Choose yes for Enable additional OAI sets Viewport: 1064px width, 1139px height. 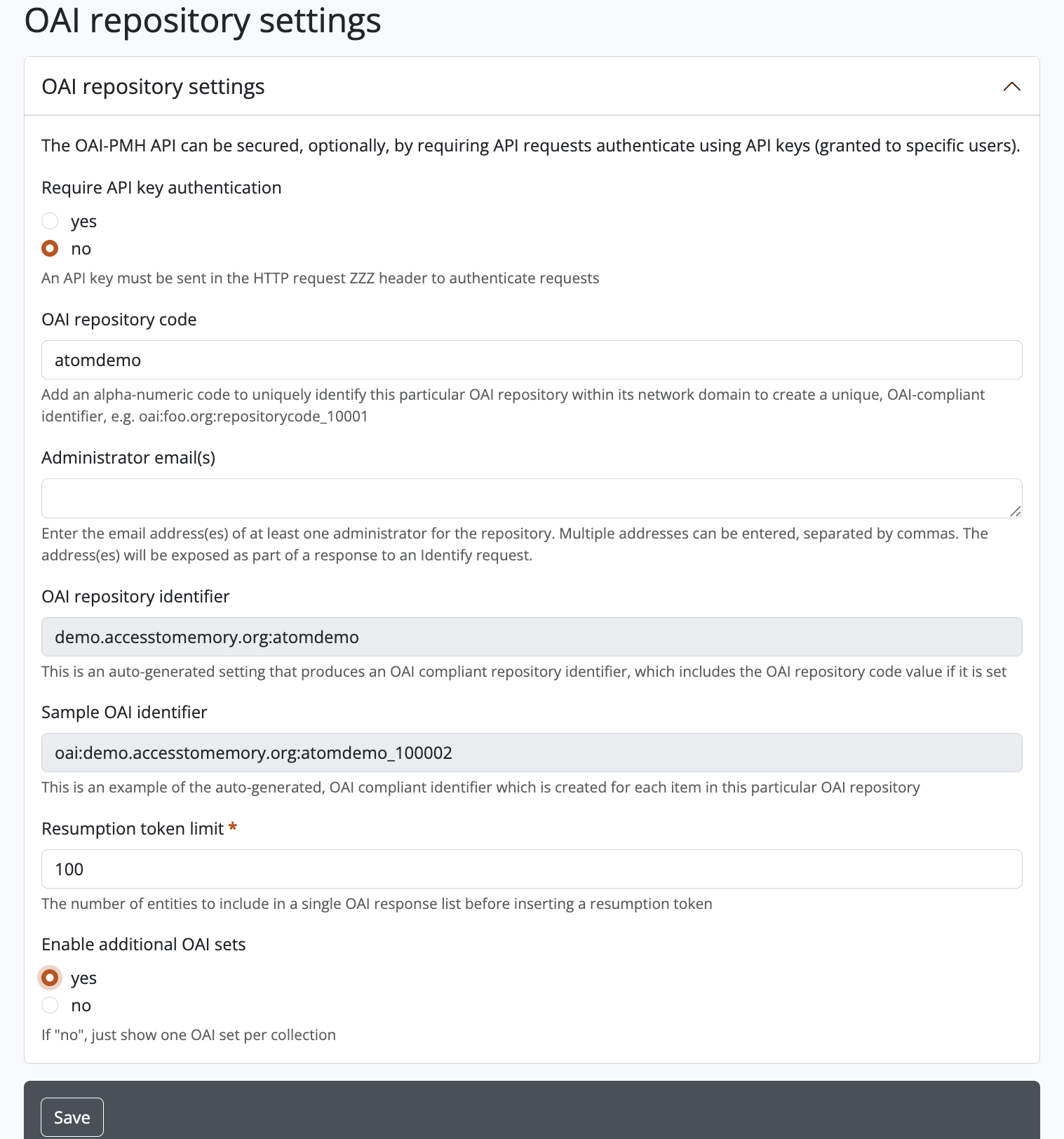click(50, 978)
